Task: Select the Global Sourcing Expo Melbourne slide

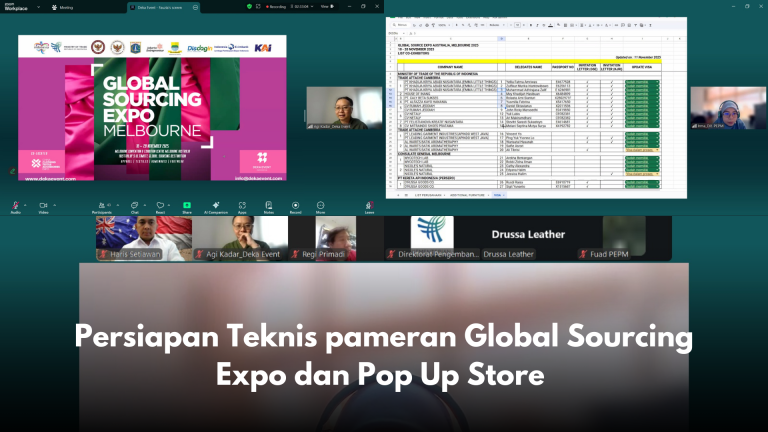Action: [152, 108]
